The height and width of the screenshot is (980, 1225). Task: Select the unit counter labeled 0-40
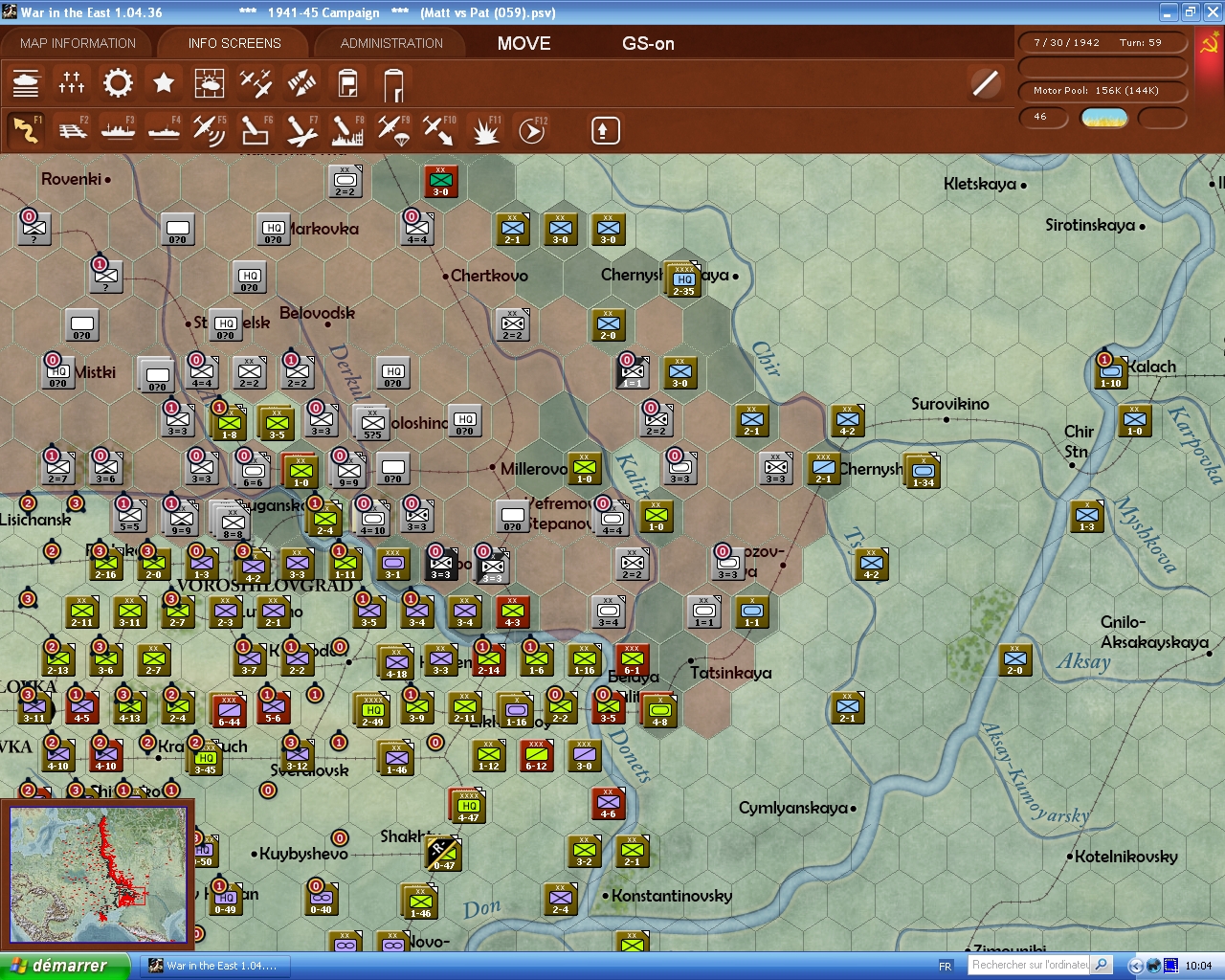[x=321, y=897]
